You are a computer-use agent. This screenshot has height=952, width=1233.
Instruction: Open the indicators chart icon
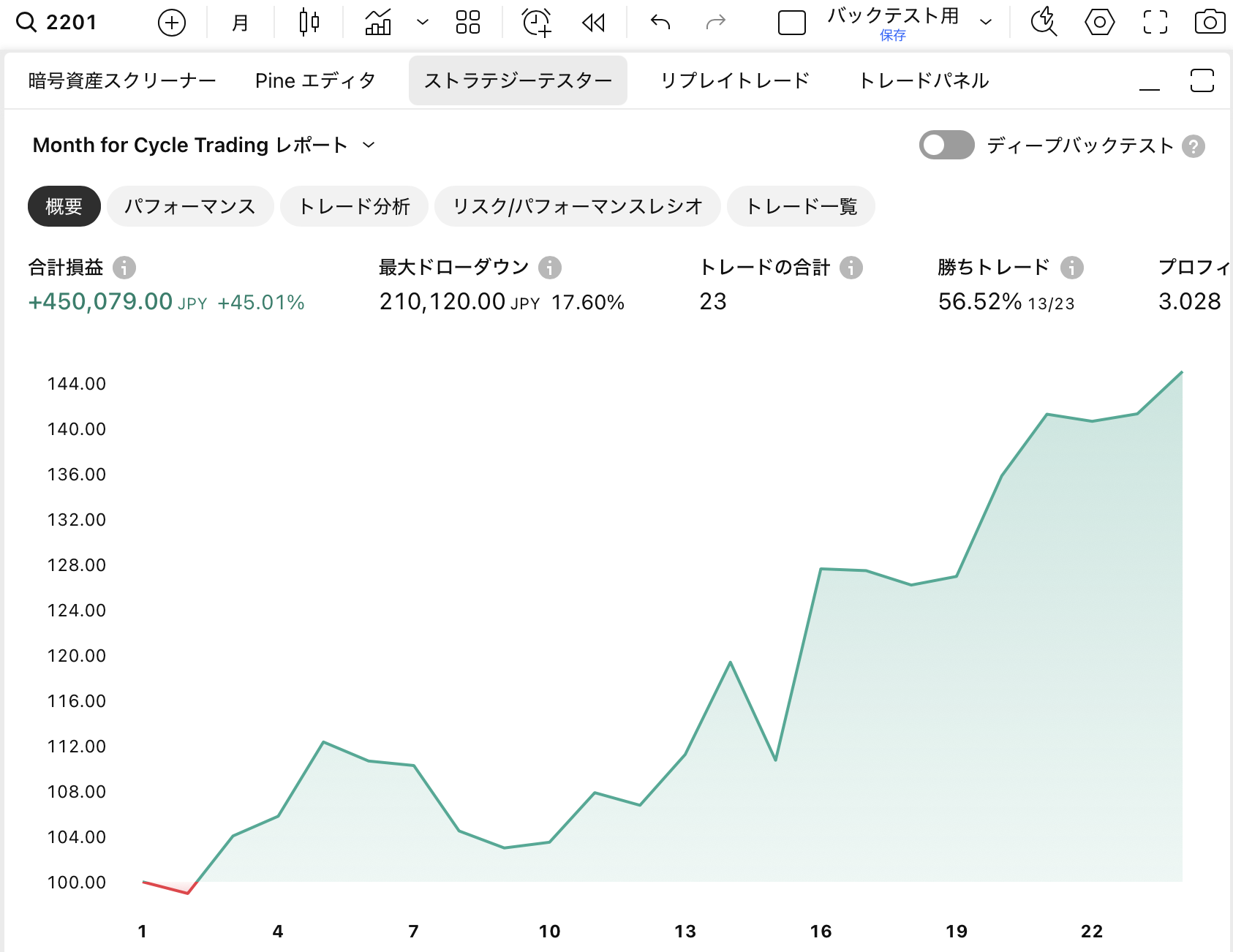tap(378, 23)
